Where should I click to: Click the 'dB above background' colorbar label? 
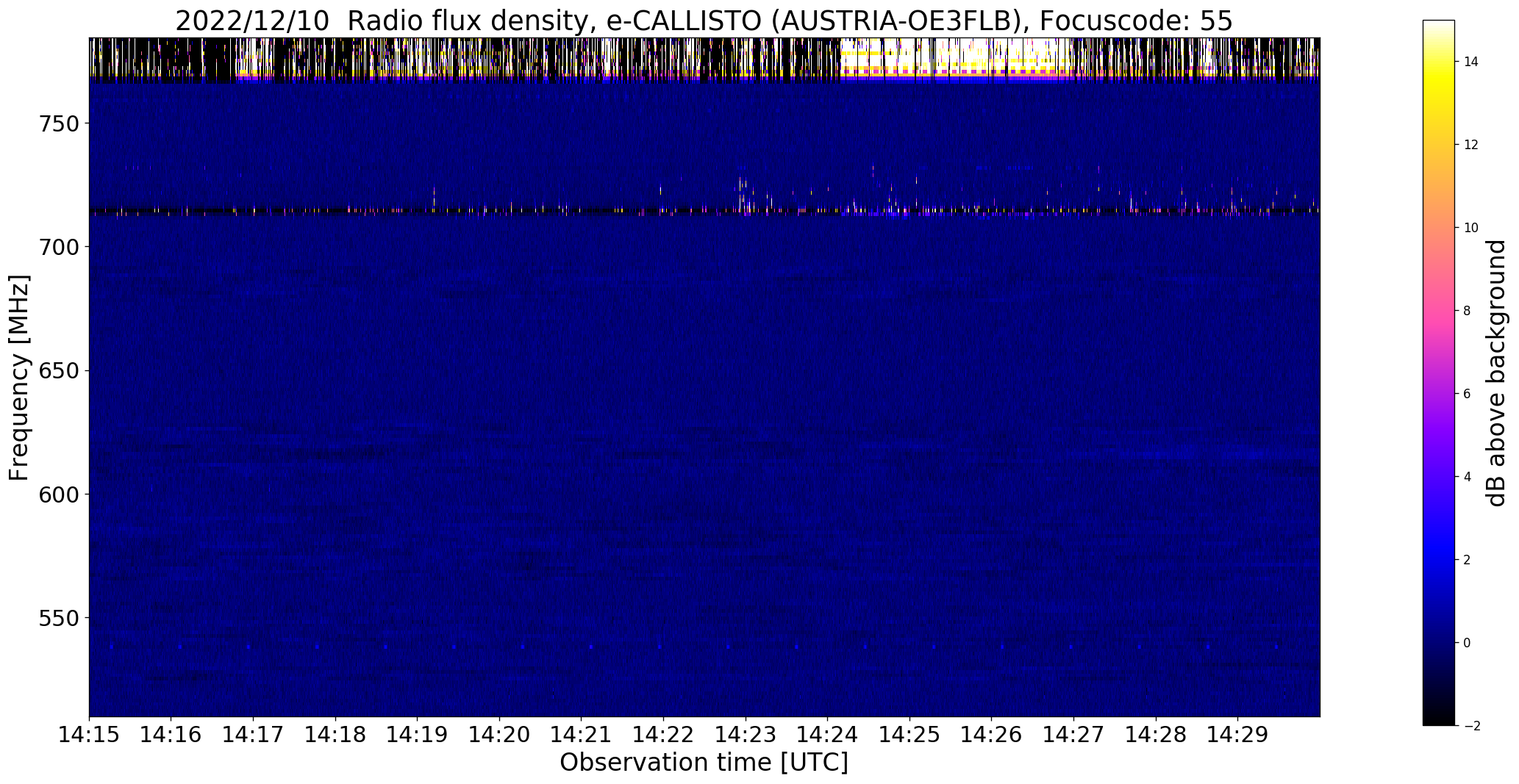coord(1497,373)
